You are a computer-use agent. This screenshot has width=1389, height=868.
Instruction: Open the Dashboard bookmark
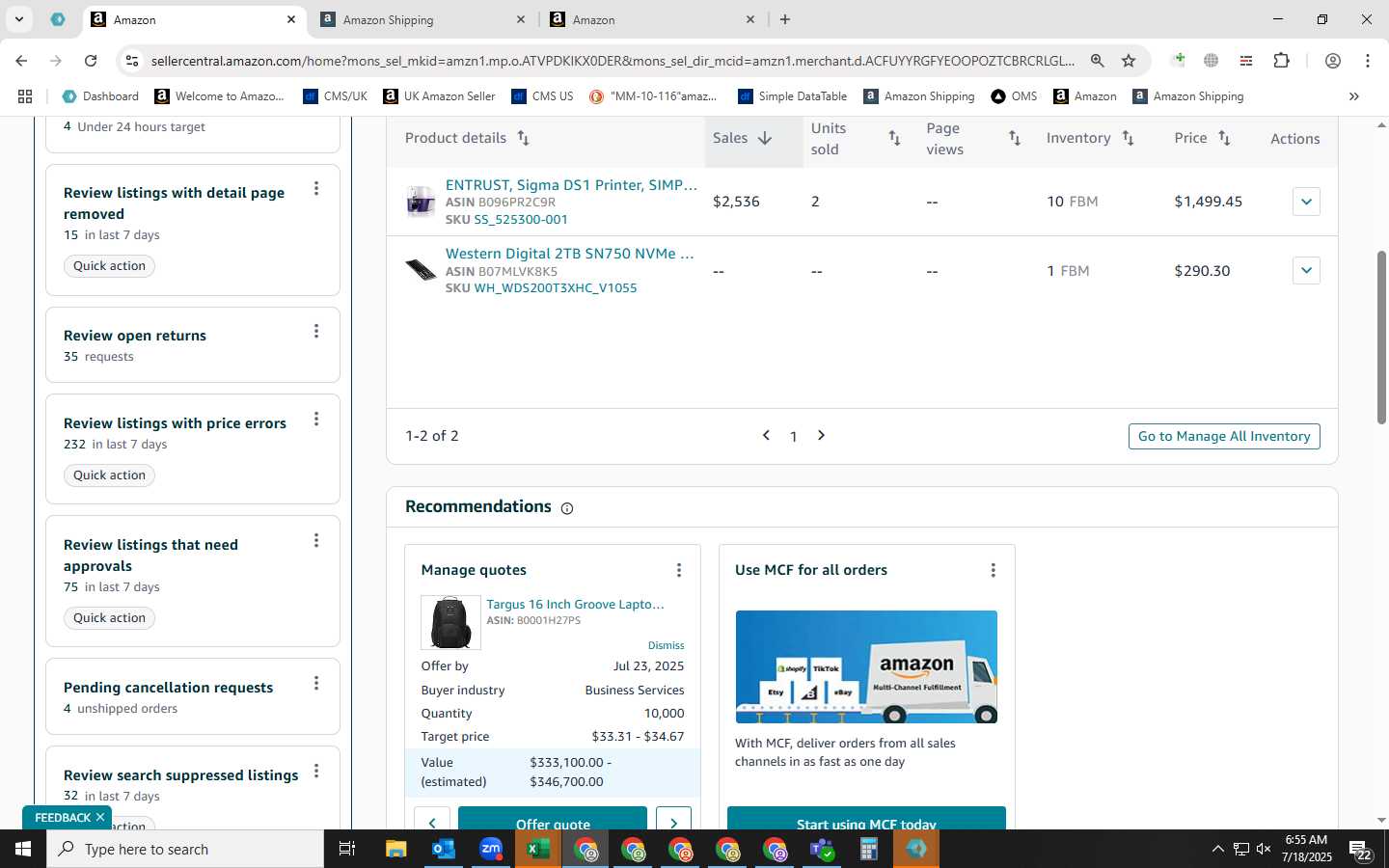click(x=100, y=96)
